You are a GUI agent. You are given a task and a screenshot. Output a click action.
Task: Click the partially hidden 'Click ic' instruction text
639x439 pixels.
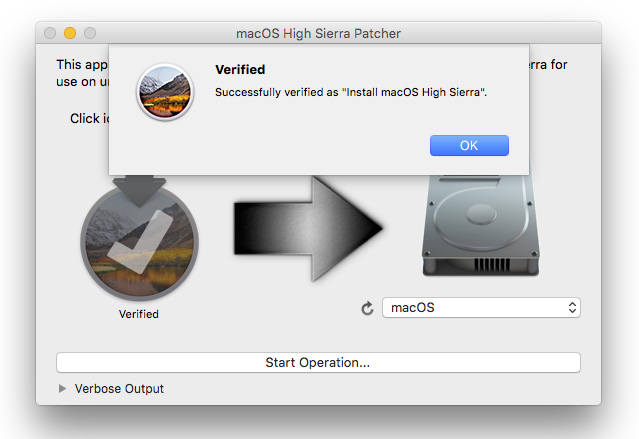[88, 119]
